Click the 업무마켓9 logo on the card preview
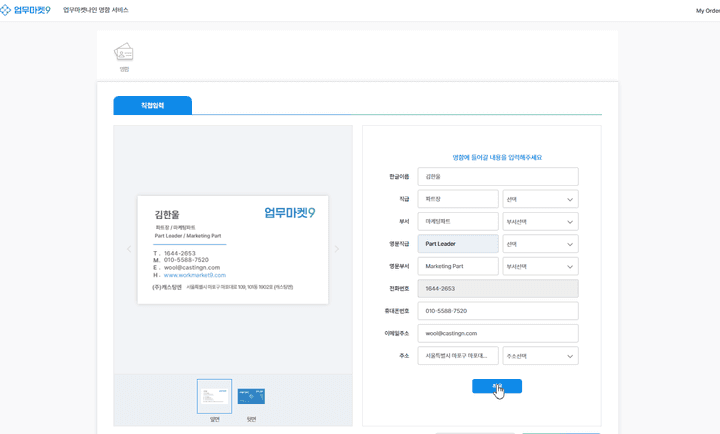The width and height of the screenshot is (720, 434). (290, 213)
